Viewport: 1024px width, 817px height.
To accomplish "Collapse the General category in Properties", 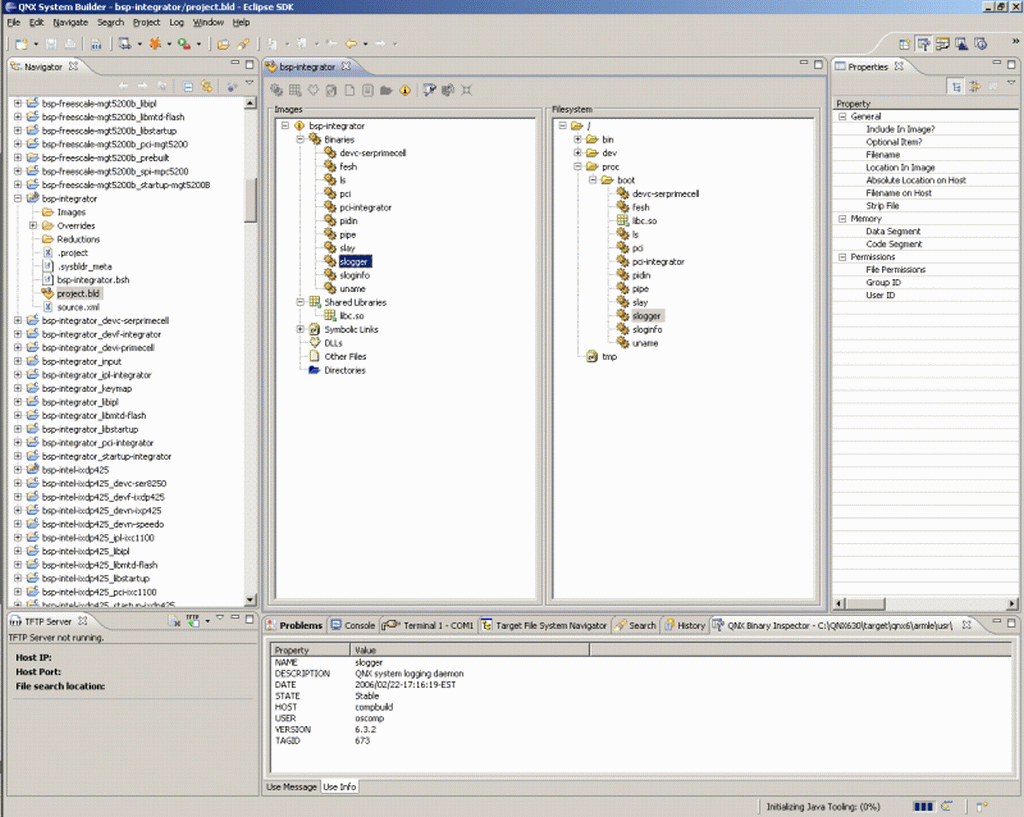I will (842, 116).
